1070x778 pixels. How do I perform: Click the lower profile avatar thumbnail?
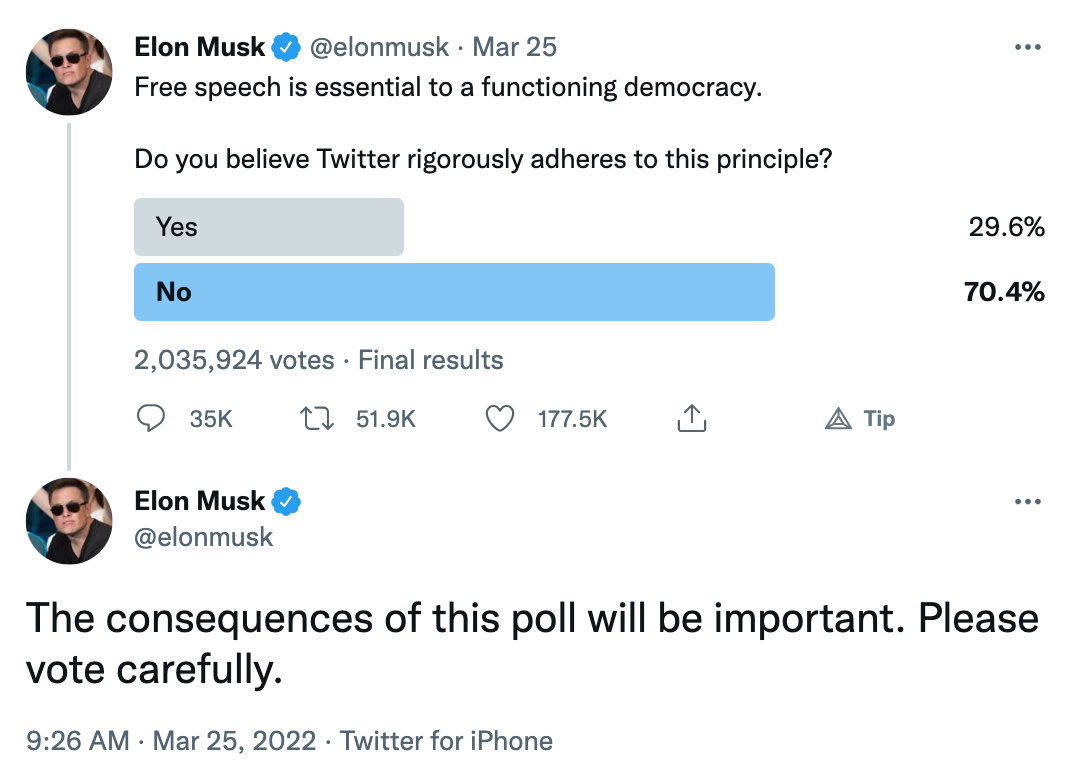pyautogui.click(x=69, y=522)
